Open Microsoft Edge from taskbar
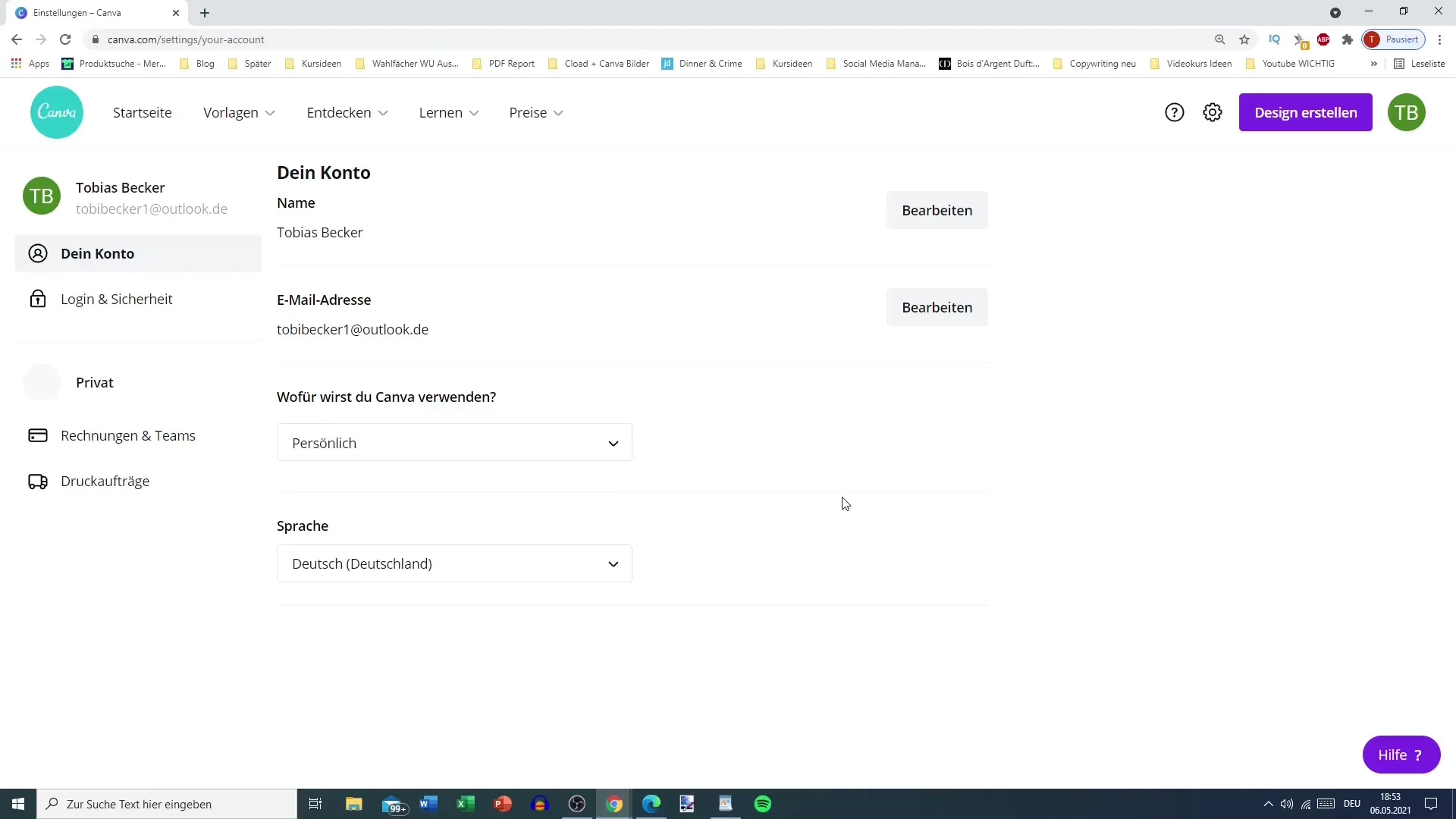Image resolution: width=1456 pixels, height=819 pixels. tap(651, 804)
